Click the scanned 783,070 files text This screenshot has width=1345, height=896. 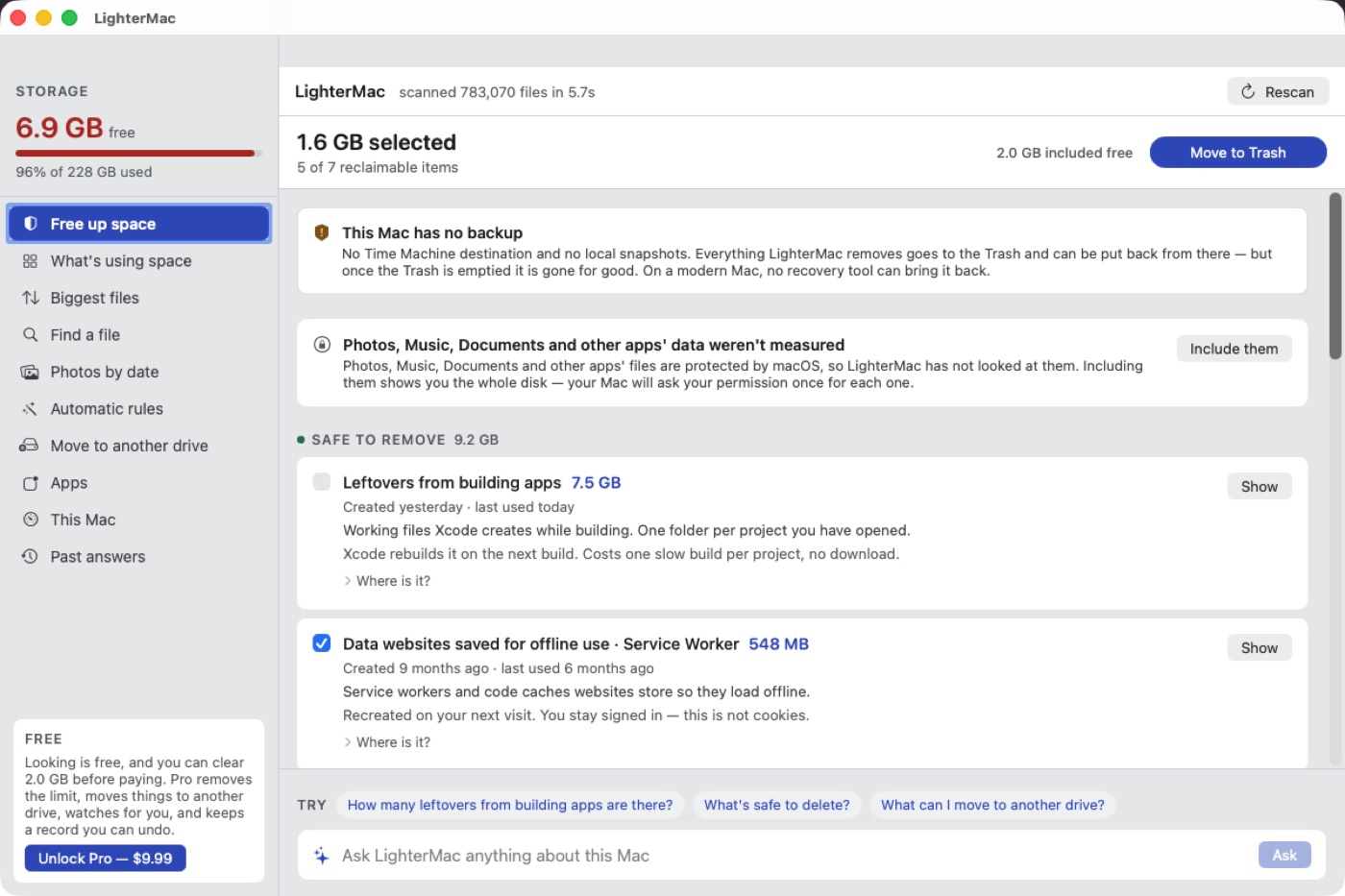tap(497, 92)
